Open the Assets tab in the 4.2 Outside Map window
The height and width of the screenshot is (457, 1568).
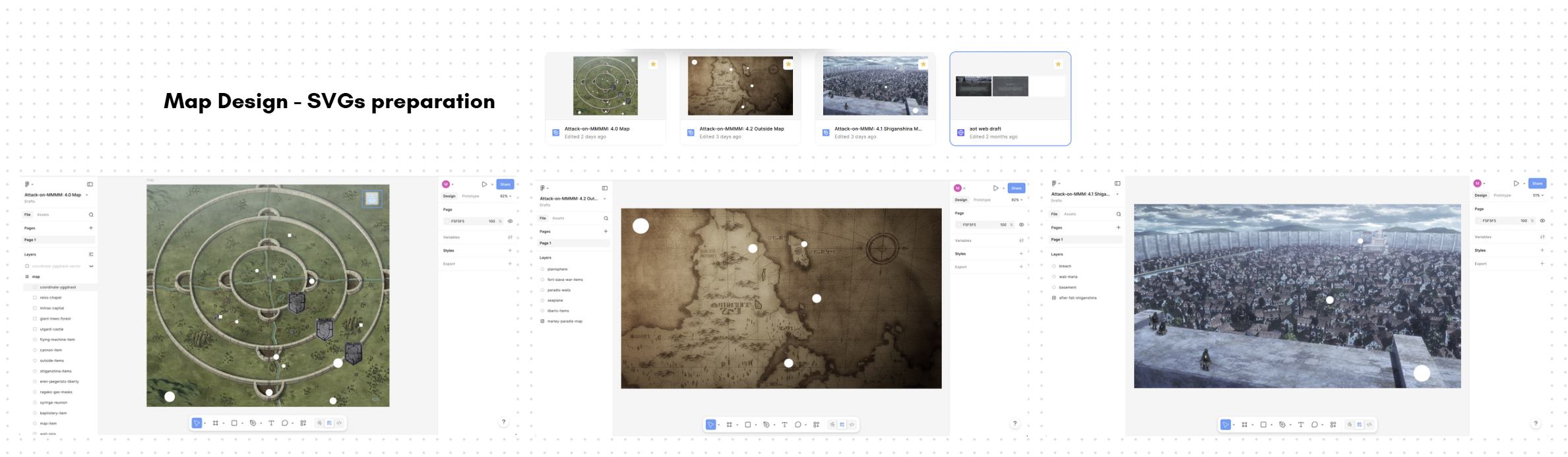[558, 218]
